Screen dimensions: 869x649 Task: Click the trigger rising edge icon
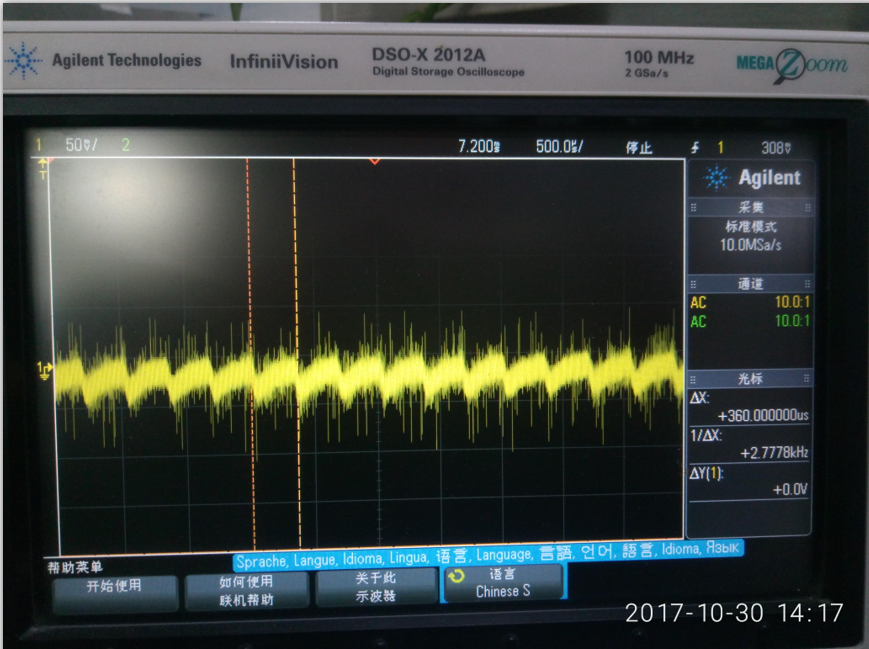[x=695, y=147]
